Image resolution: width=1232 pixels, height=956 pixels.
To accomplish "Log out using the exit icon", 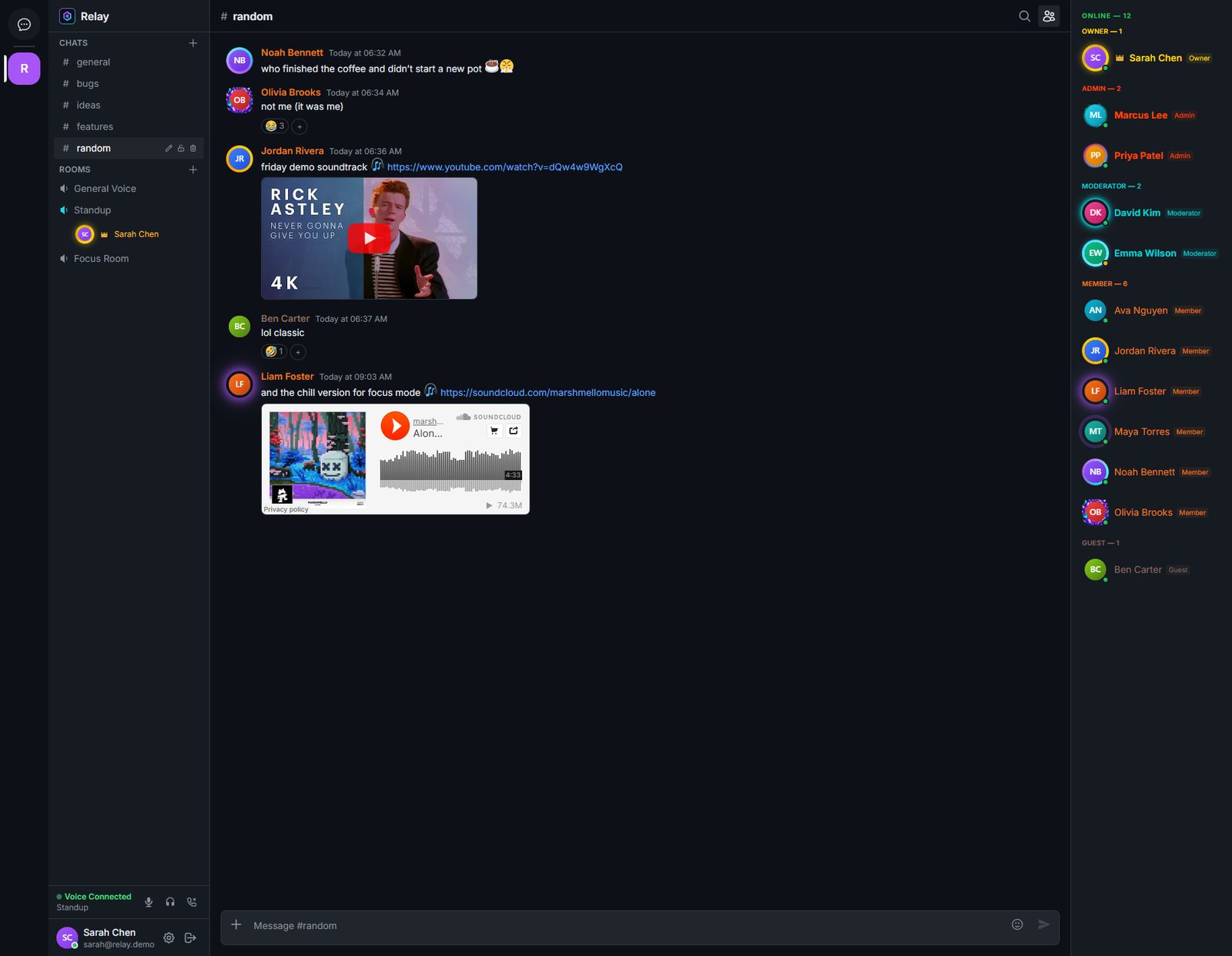I will (190, 938).
